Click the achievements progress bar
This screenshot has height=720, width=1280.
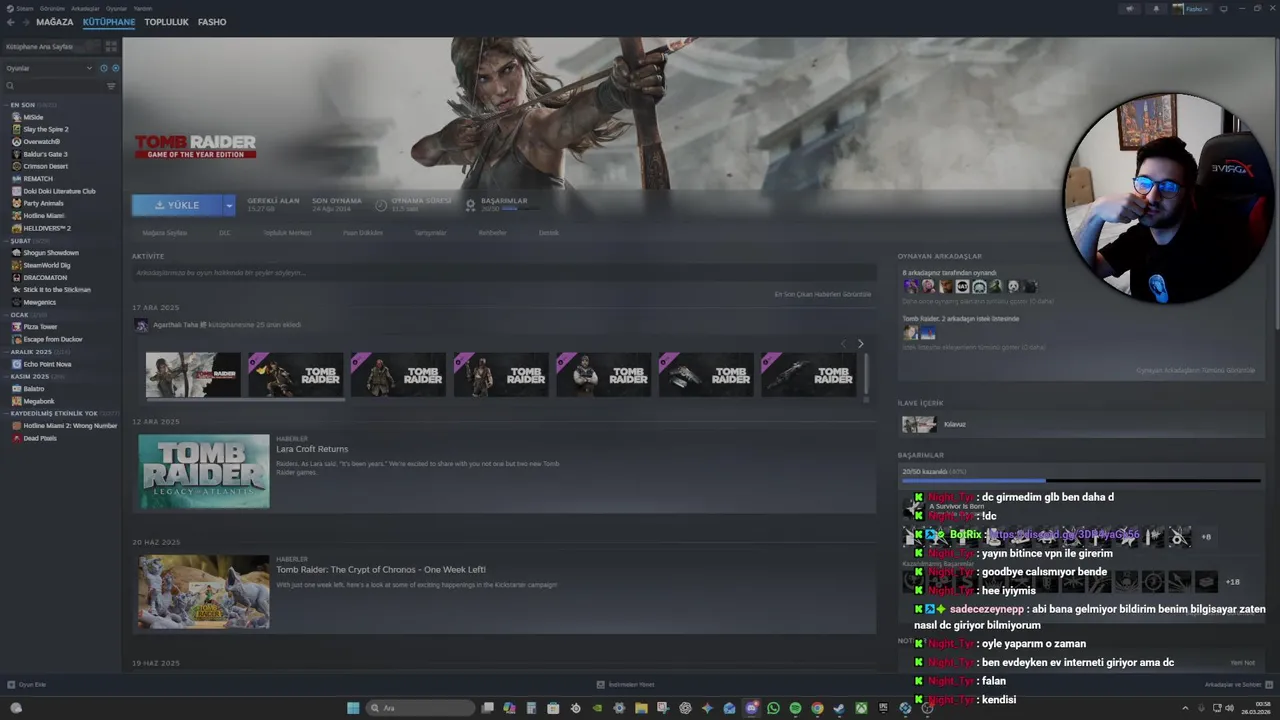pos(1081,480)
